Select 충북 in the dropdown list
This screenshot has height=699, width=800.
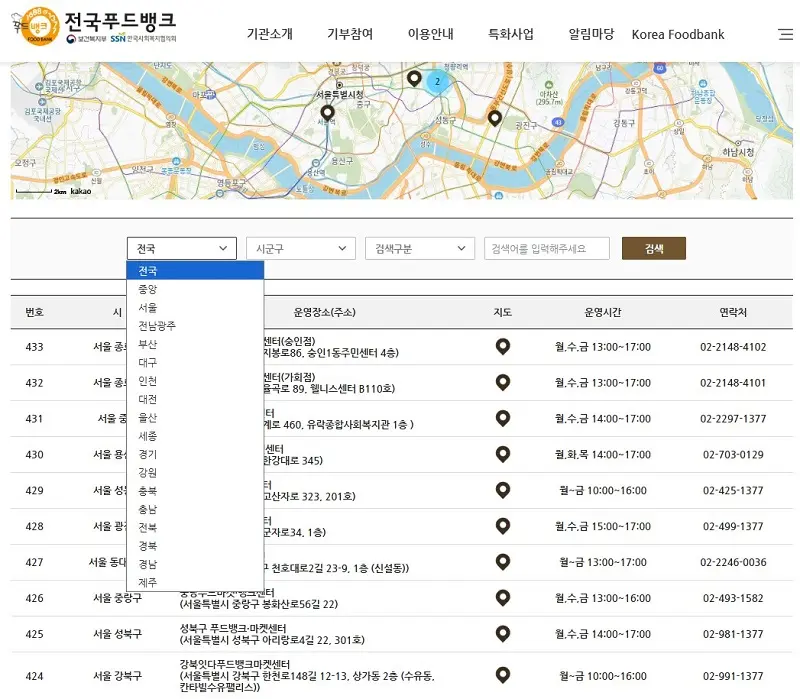195,491
